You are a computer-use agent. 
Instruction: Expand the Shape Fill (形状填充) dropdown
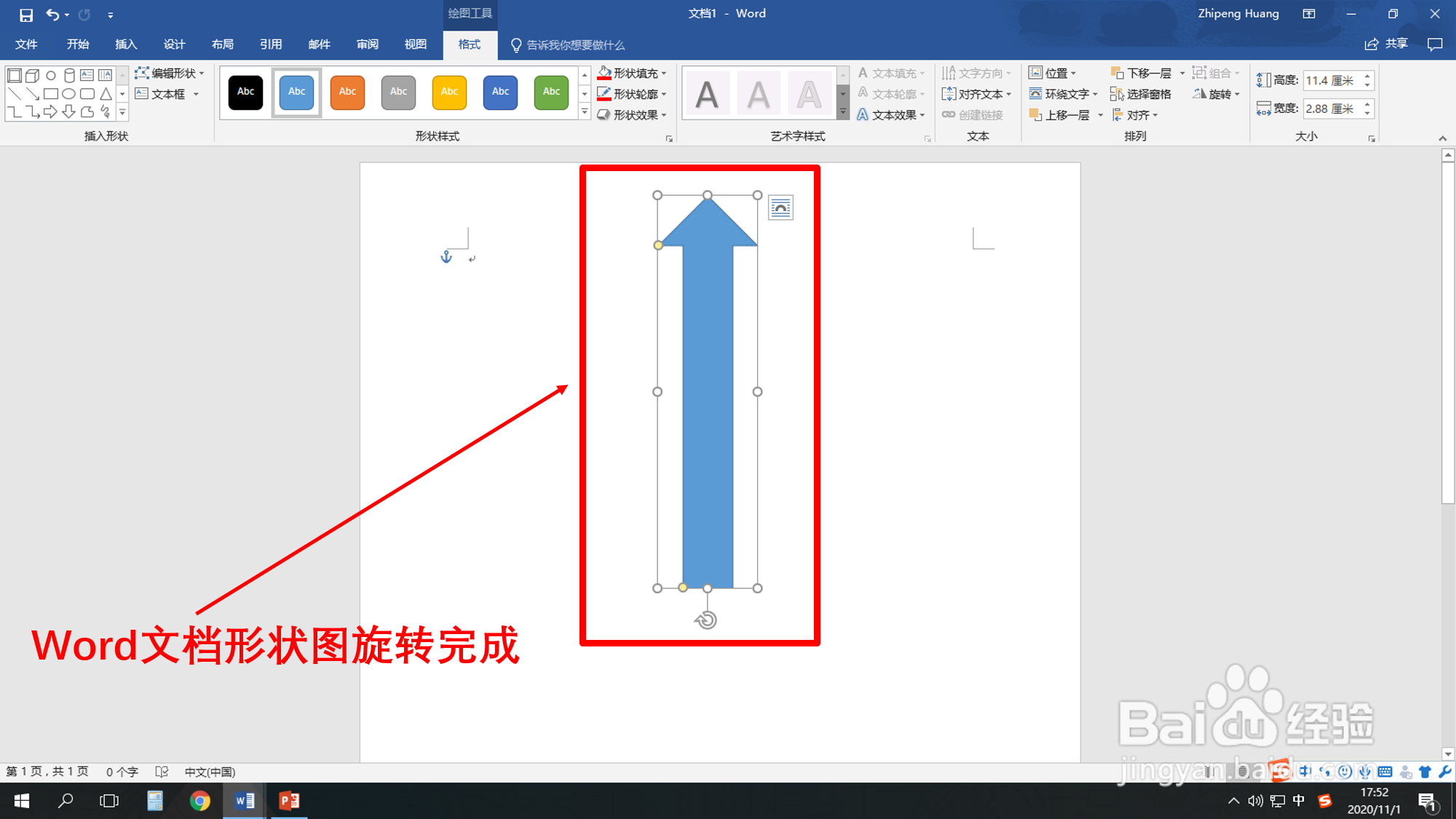tap(664, 74)
